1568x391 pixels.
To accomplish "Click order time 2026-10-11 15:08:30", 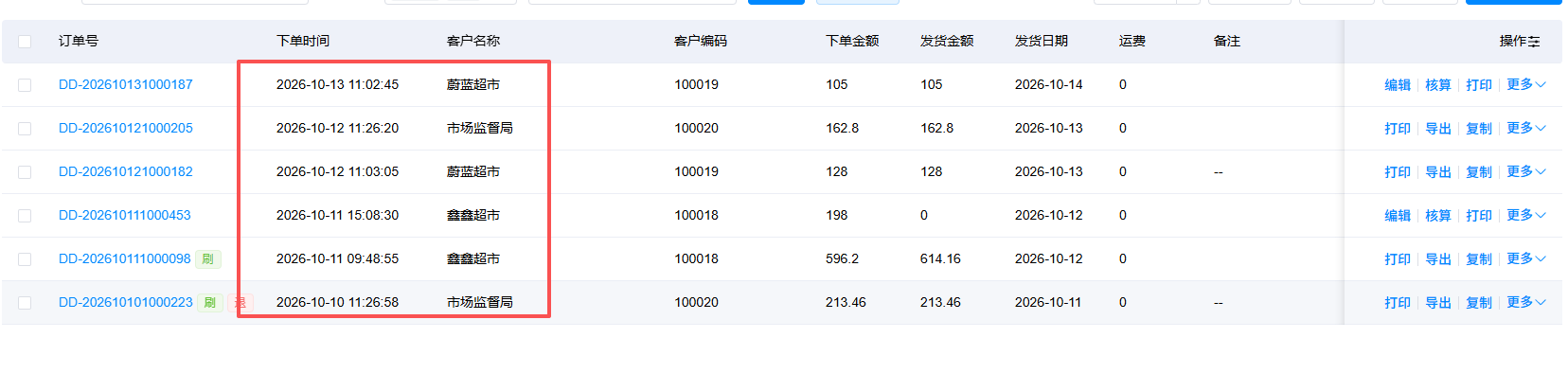I will pyautogui.click(x=337, y=215).
